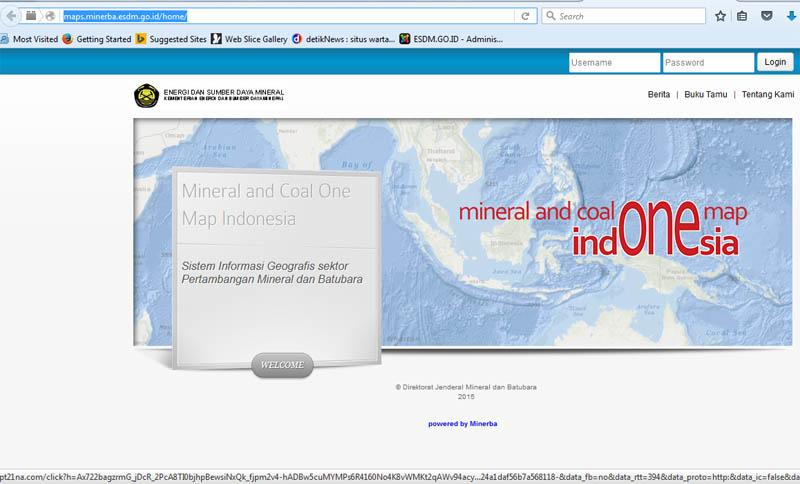
Task: Reload the page with the refresh icon
Action: pos(524,16)
